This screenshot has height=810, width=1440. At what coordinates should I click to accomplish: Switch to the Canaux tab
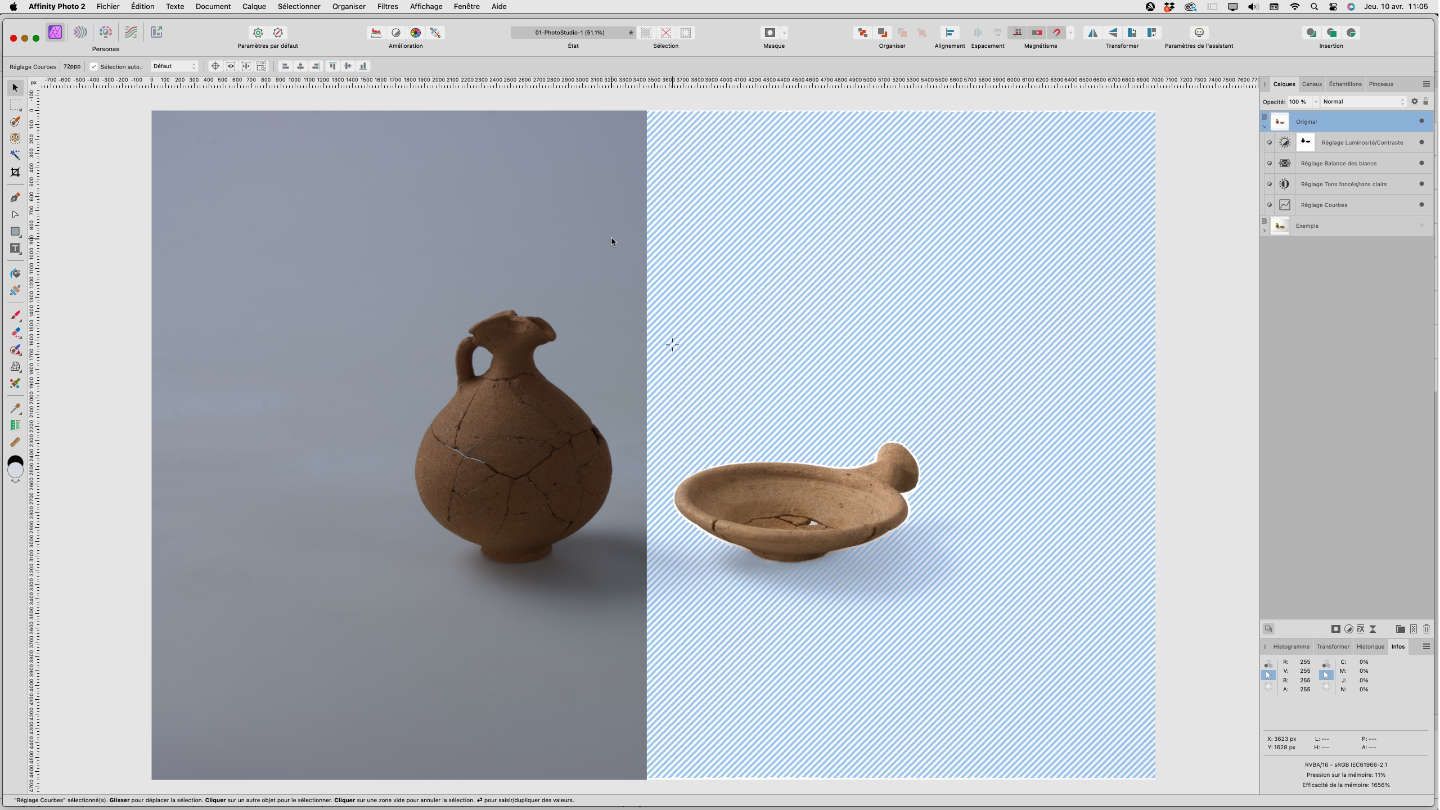coord(1311,84)
